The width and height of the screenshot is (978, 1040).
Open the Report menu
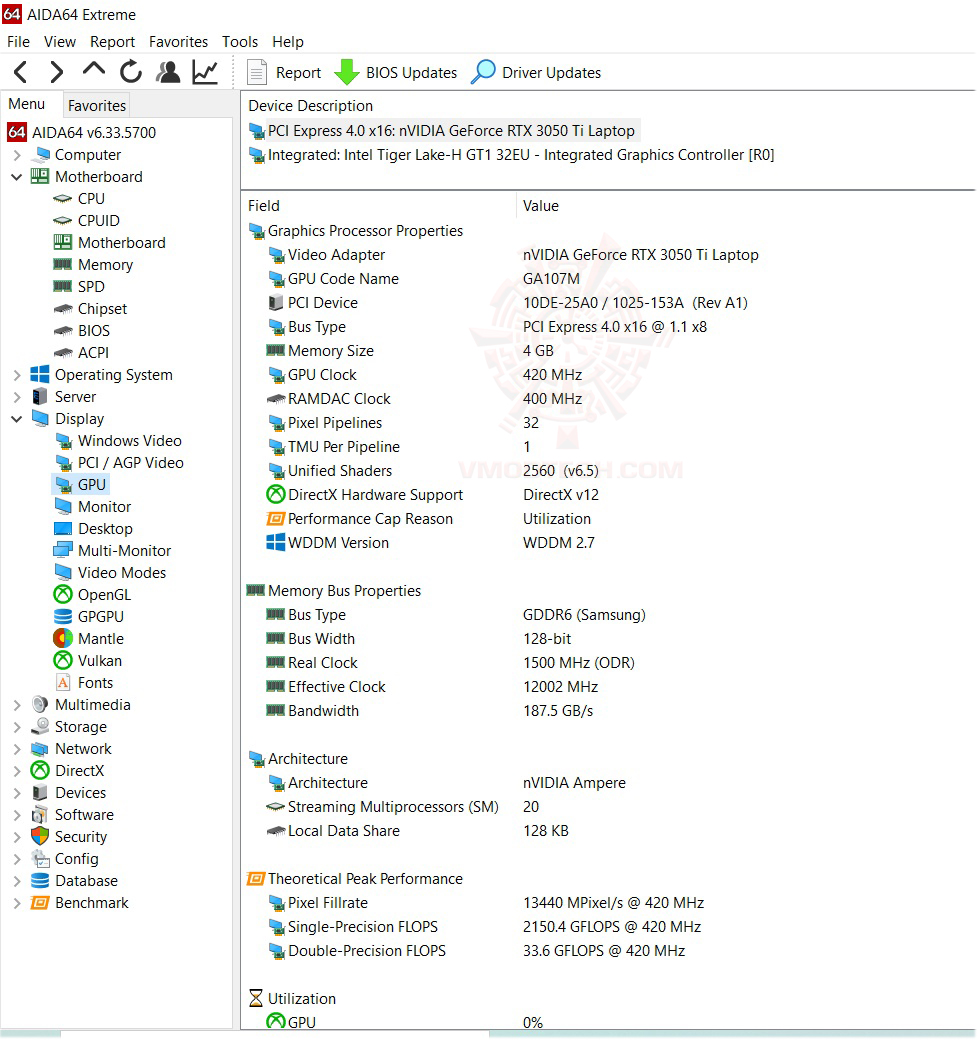112,42
